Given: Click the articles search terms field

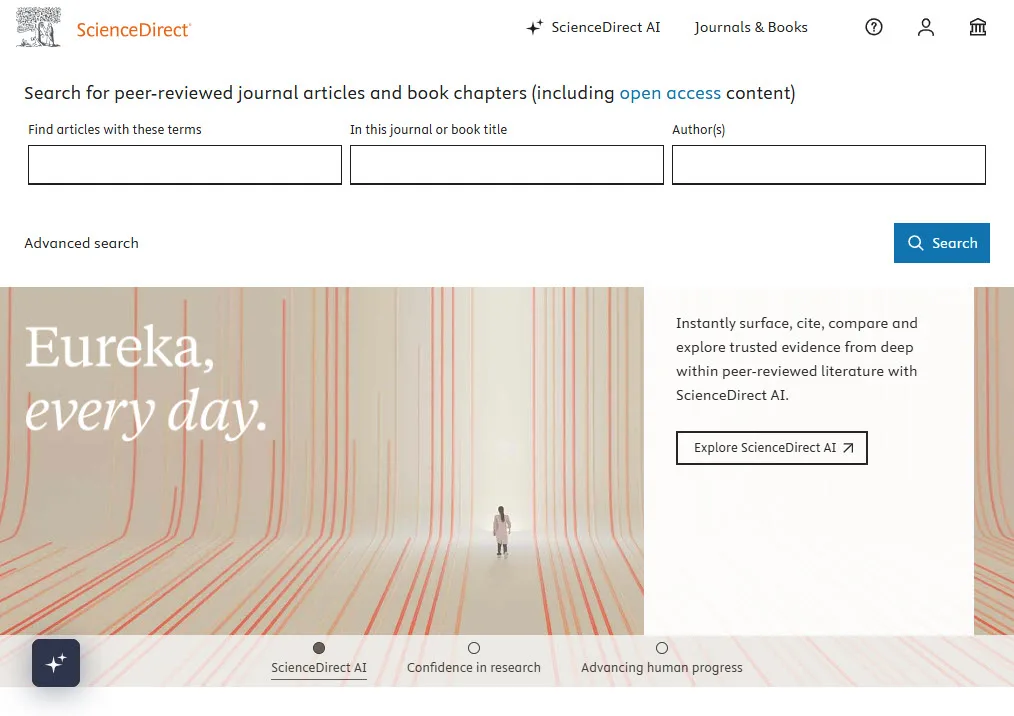Looking at the screenshot, I should pyautogui.click(x=184, y=164).
